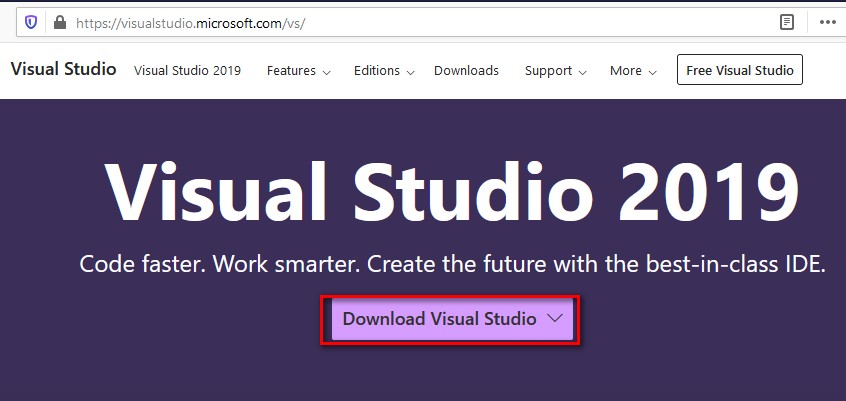This screenshot has width=846, height=401.
Task: Go to Visual Studio brand home link
Action: [63, 69]
